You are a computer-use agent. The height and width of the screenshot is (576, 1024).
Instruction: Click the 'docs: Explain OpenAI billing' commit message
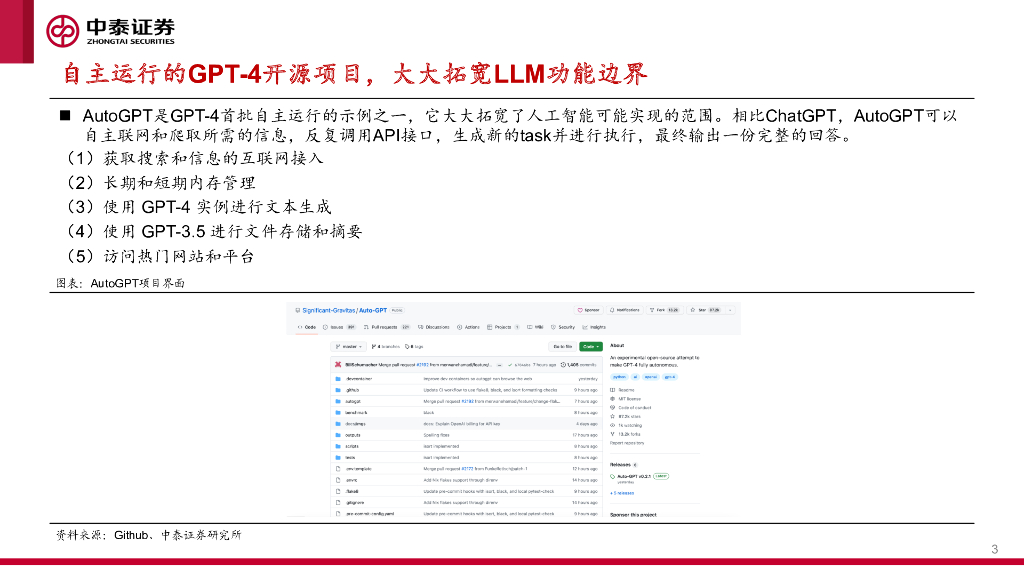pyautogui.click(x=462, y=424)
